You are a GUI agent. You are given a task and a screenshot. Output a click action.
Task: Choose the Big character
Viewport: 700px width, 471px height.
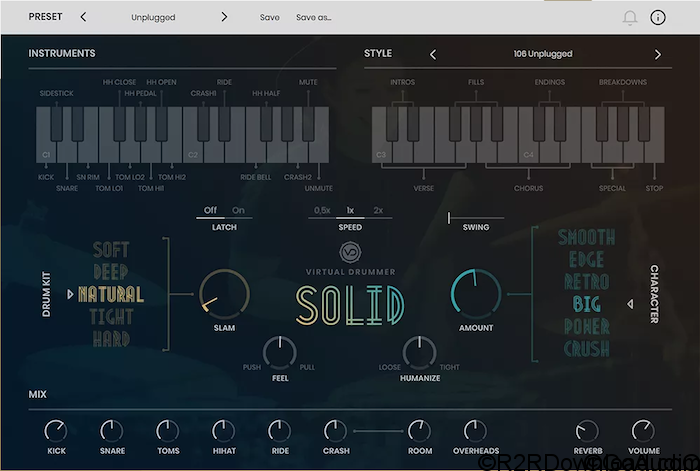[x=587, y=304]
